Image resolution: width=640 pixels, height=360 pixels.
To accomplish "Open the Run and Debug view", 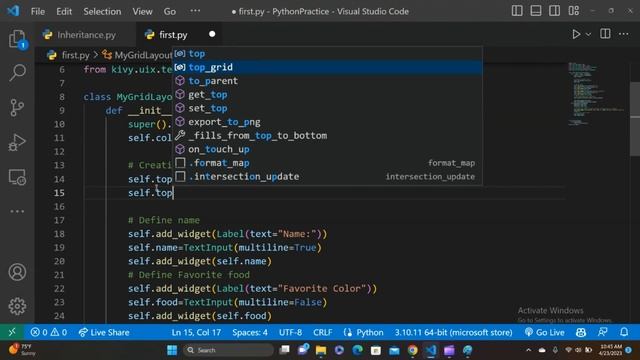I will click(17, 142).
